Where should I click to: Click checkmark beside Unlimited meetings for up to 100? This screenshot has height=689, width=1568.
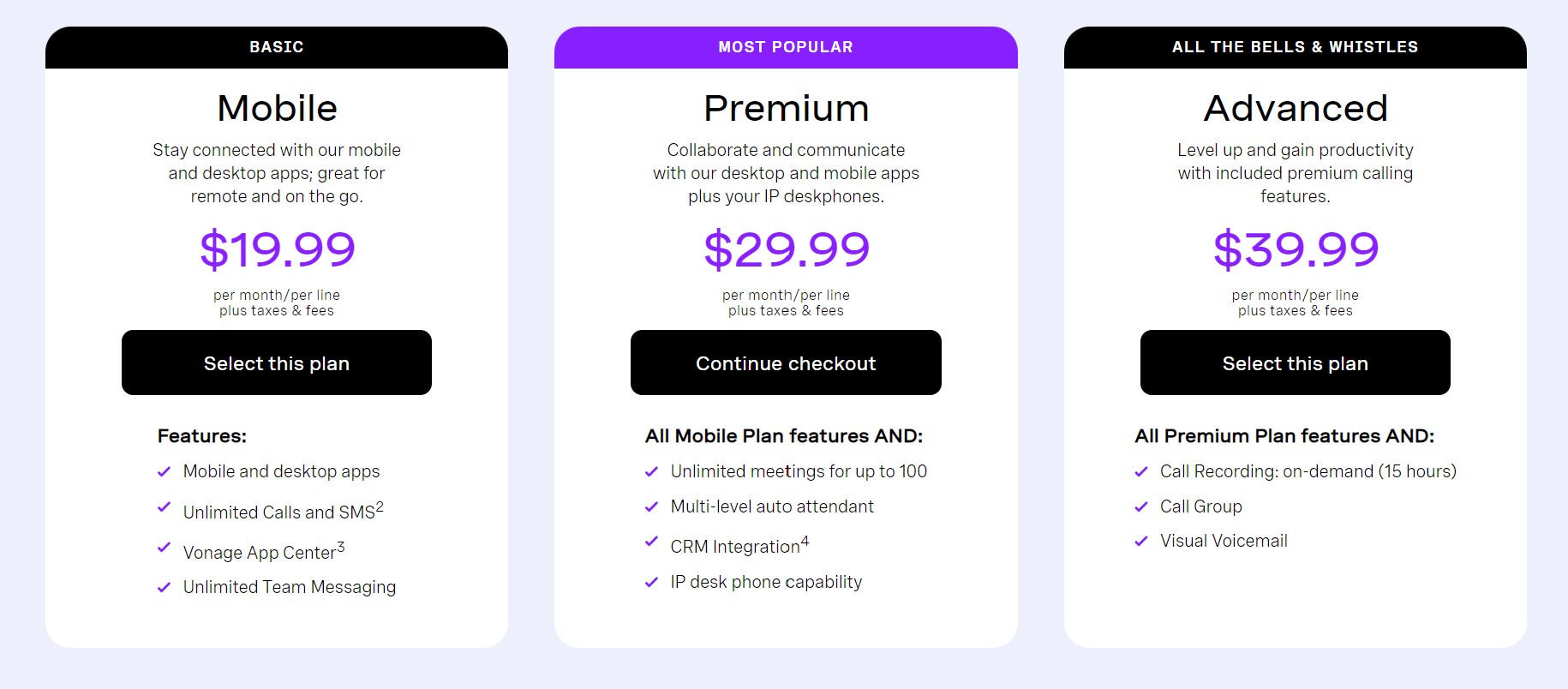pyautogui.click(x=651, y=471)
